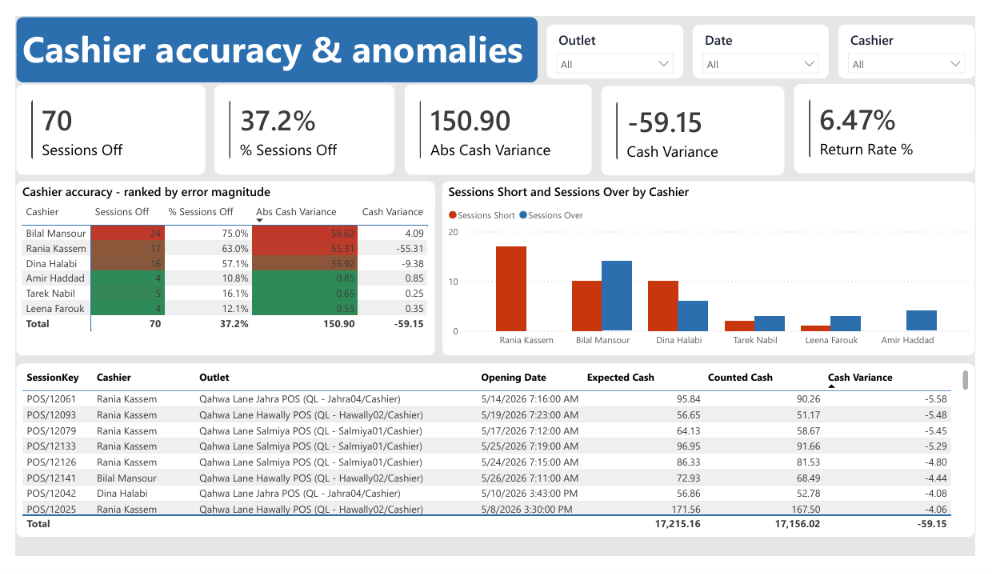992x574 pixels.
Task: Select Bilal Mansour's red Sessions Short bar
Action: click(587, 306)
